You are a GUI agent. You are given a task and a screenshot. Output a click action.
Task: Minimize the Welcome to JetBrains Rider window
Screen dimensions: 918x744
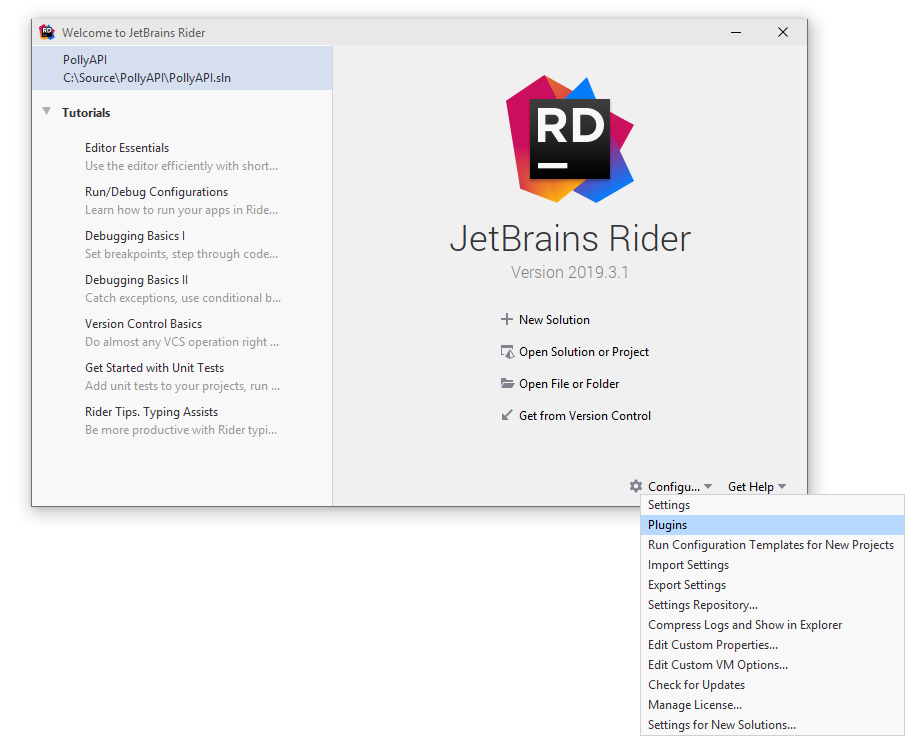pyautogui.click(x=736, y=32)
